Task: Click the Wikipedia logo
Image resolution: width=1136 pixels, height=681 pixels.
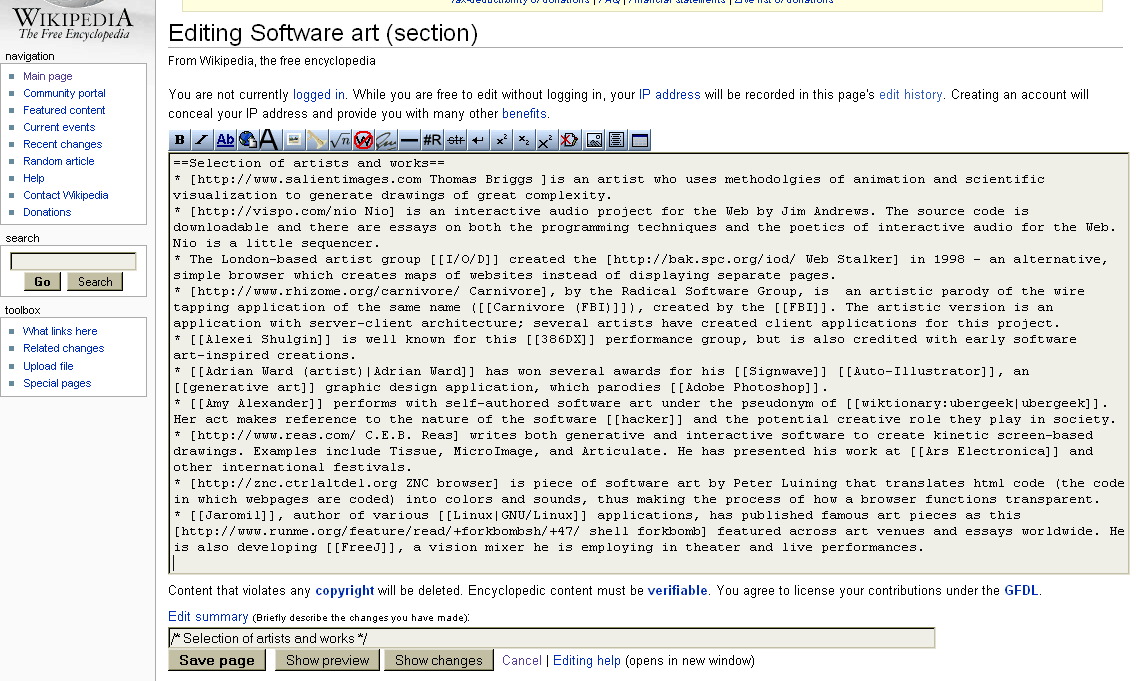Action: point(74,22)
